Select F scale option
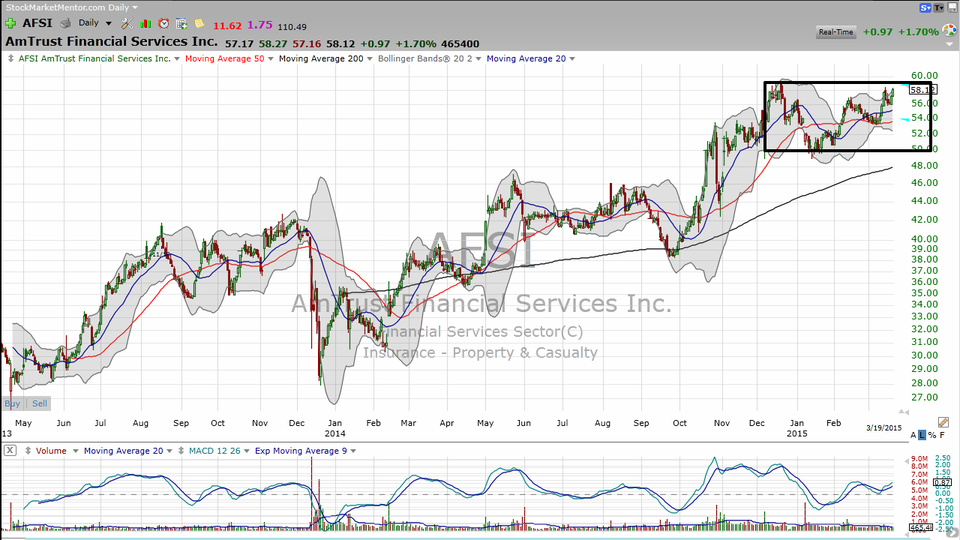 click(x=942, y=435)
